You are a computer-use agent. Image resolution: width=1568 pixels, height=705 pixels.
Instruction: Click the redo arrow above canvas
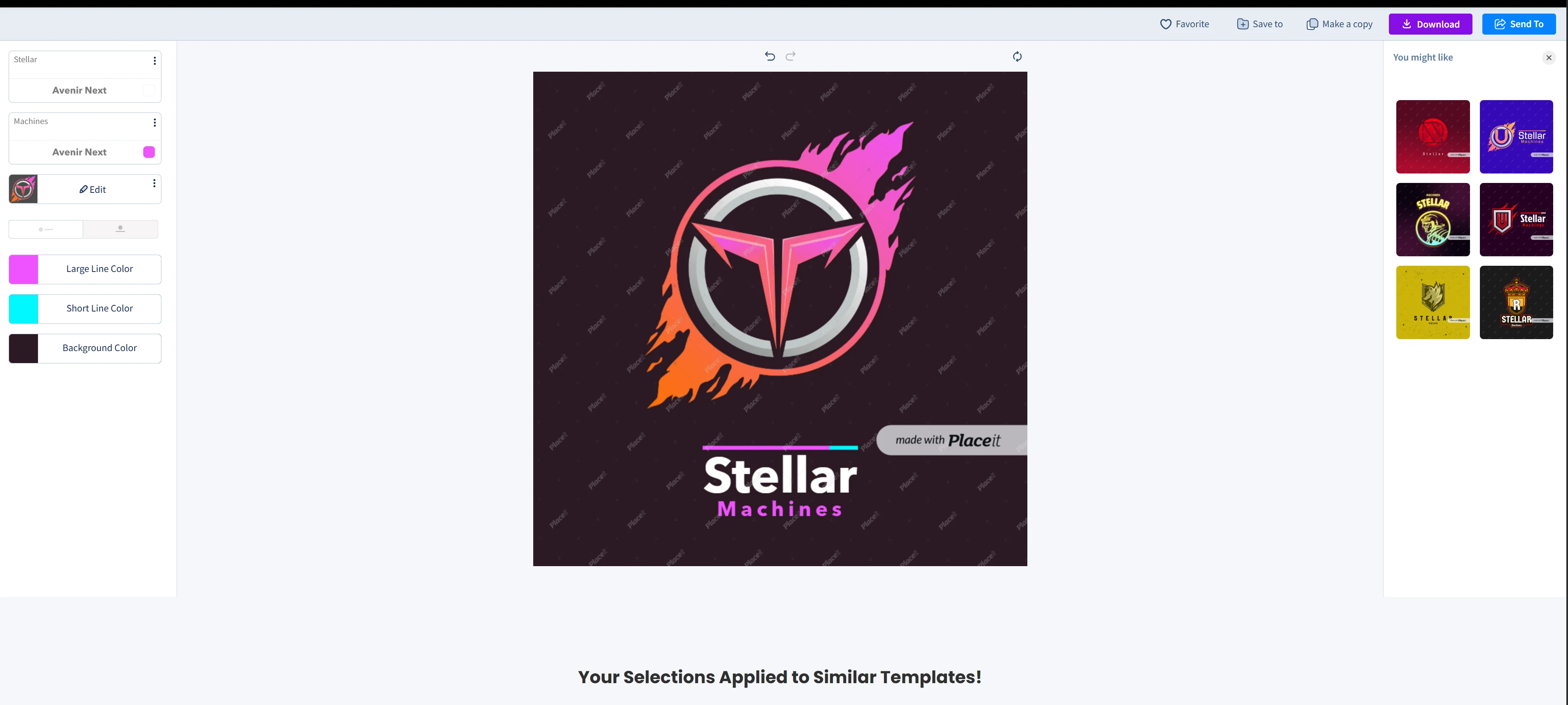tap(791, 56)
